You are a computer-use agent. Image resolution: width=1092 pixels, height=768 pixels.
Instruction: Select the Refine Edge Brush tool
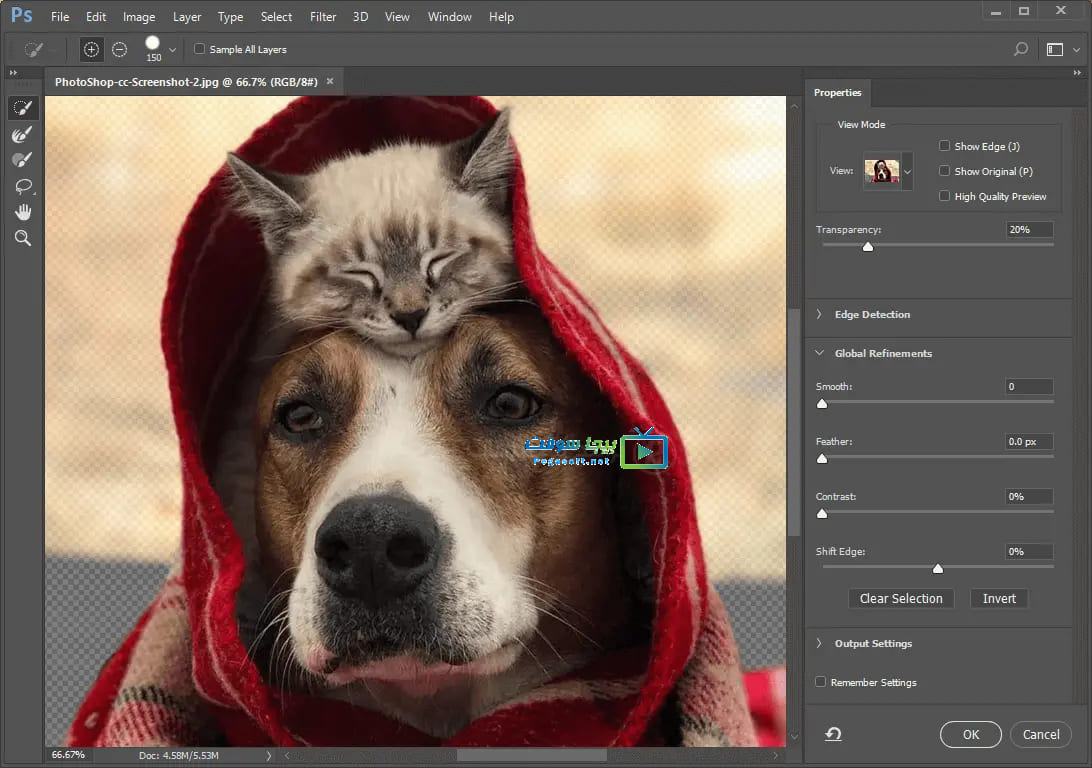(x=22, y=134)
